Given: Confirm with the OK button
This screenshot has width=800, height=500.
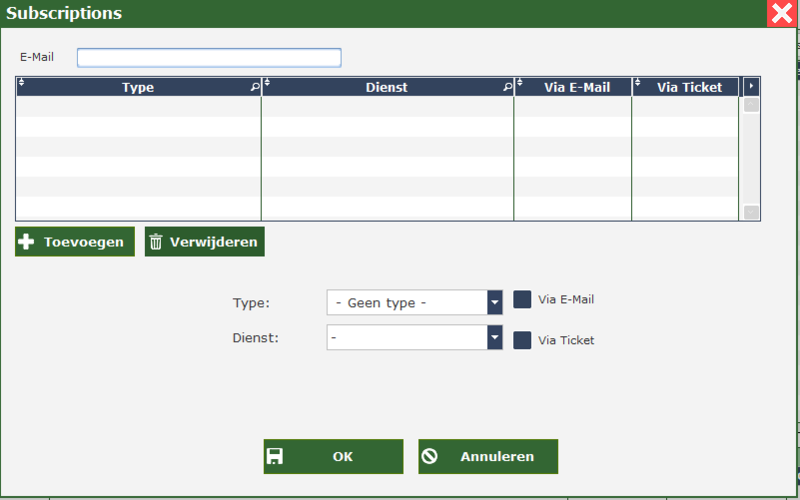Looking at the screenshot, I should coord(333,456).
